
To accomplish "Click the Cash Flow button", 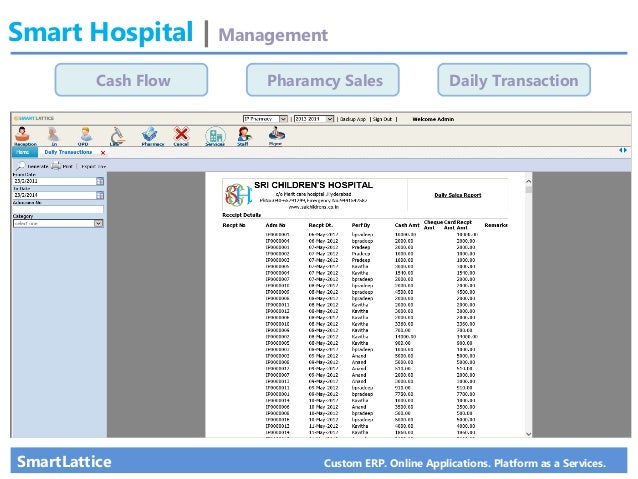I will (x=131, y=80).
